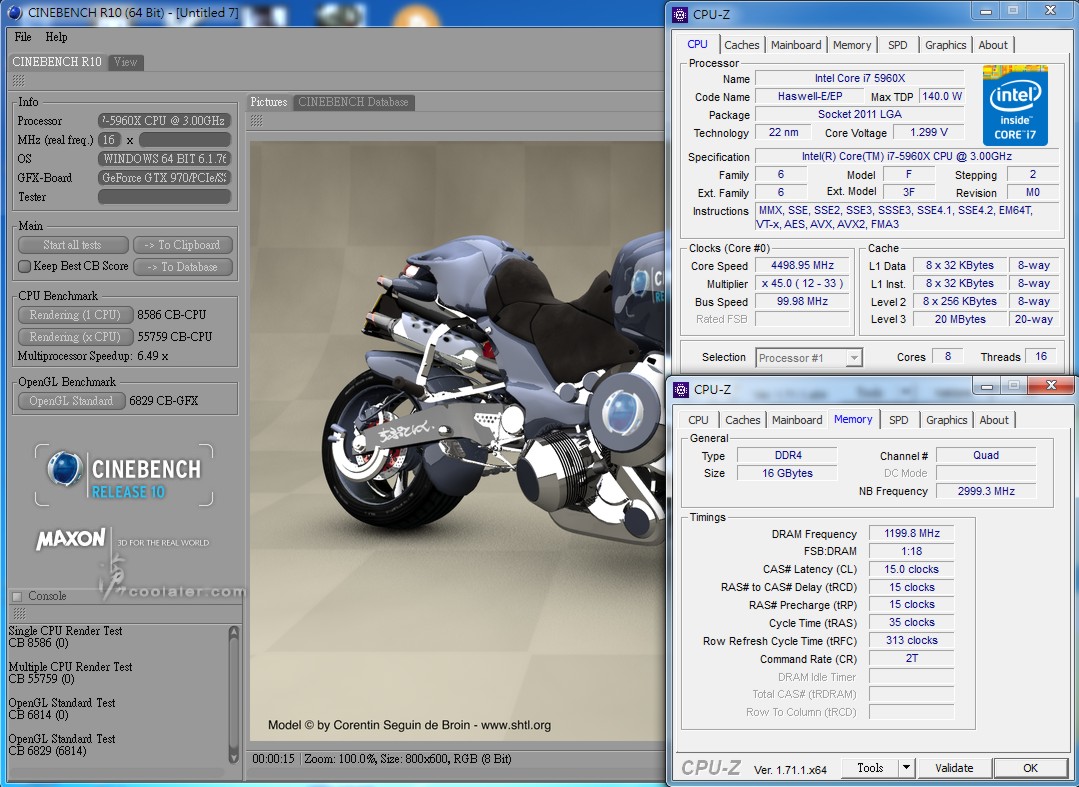Click the Validate button in CPU-Z
The height and width of the screenshot is (787, 1079).
tap(954, 768)
